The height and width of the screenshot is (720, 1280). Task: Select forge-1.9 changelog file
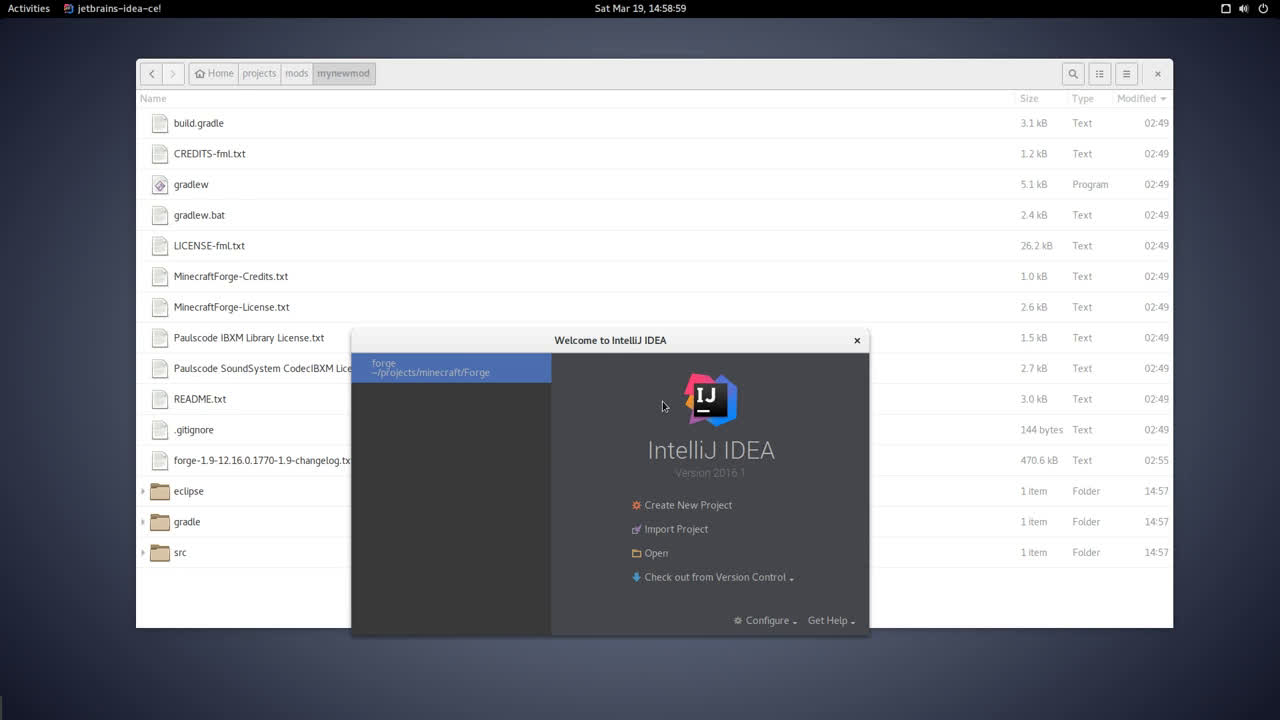pyautogui.click(x=262, y=461)
